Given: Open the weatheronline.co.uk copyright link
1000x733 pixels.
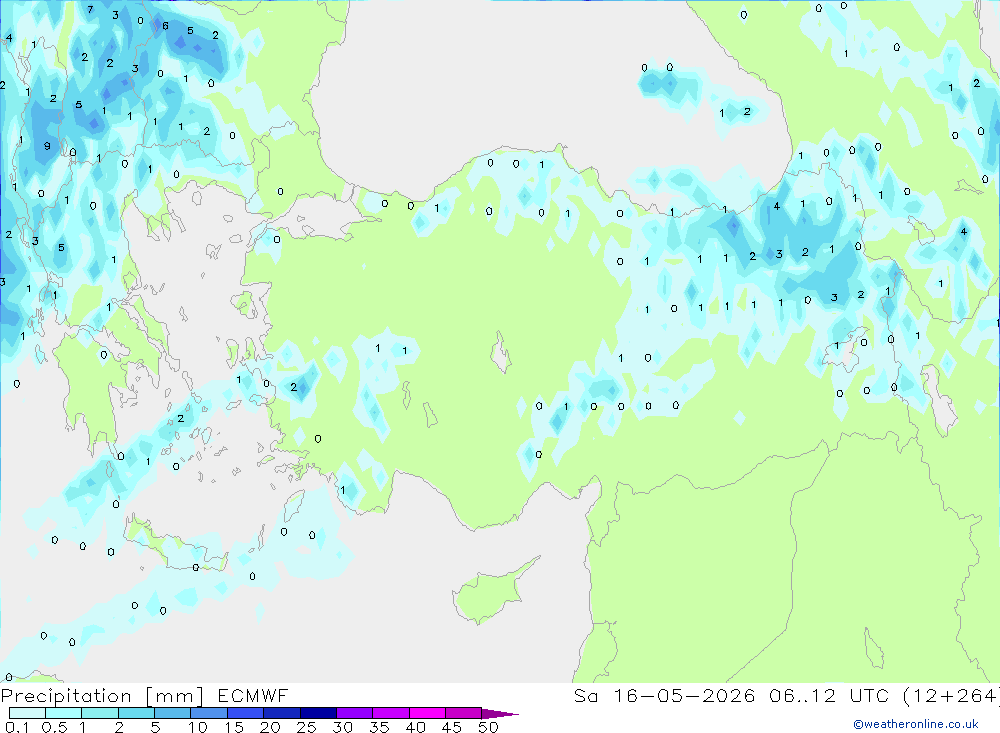Looking at the screenshot, I should (916, 724).
